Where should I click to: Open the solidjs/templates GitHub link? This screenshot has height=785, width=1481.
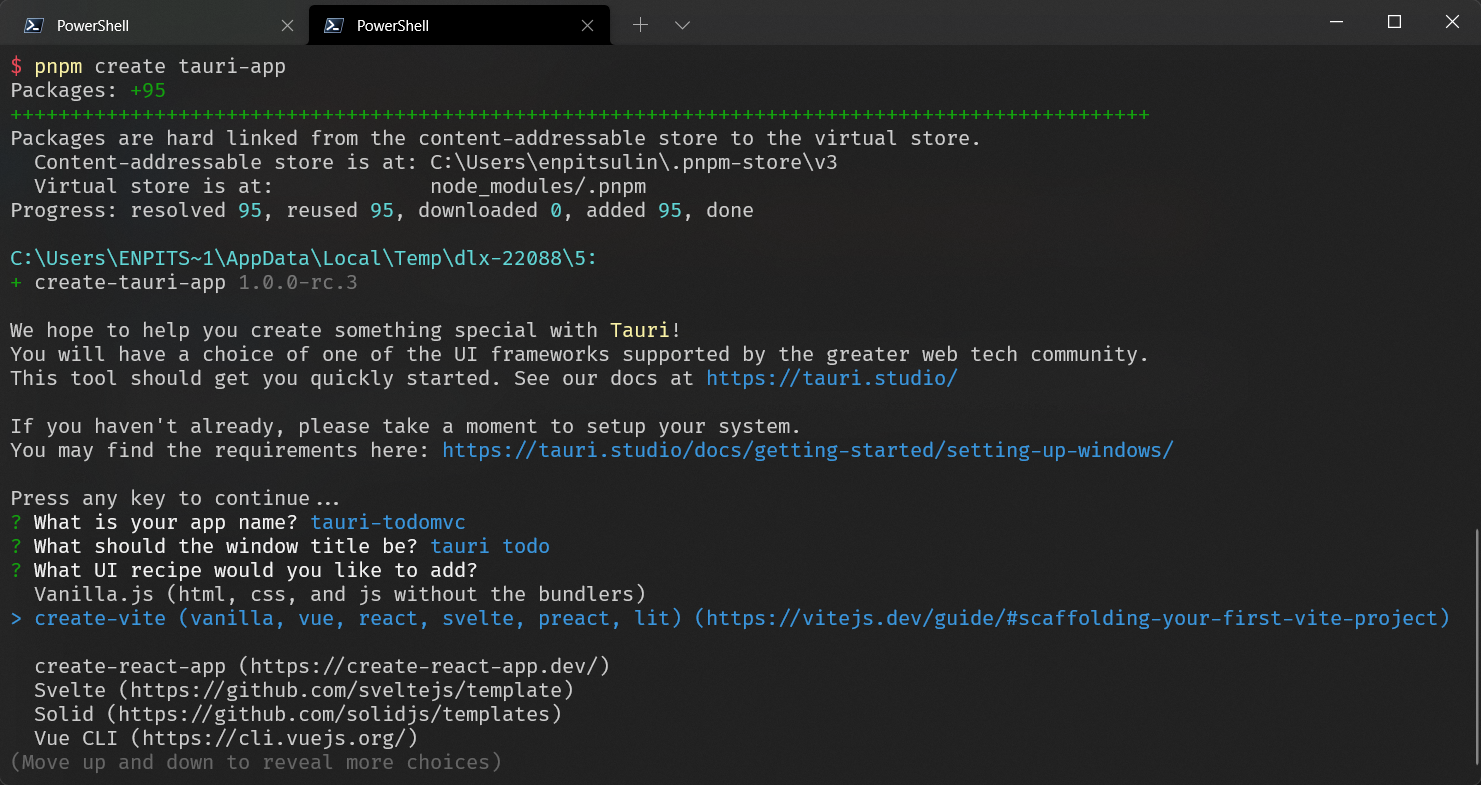pyautogui.click(x=334, y=714)
